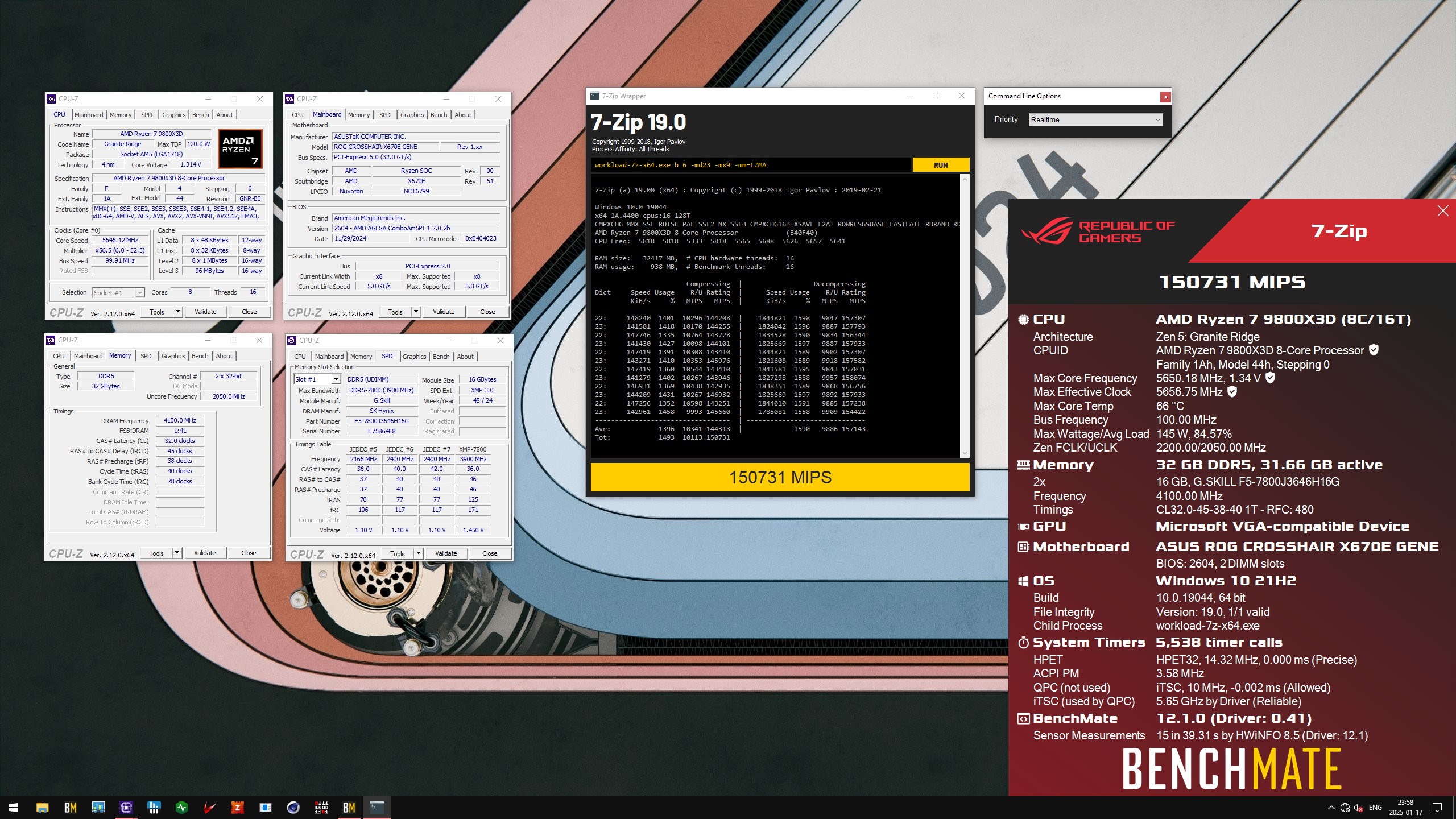Close the Command Line Options window
This screenshot has width=1456, height=819.
pos(1165,96)
